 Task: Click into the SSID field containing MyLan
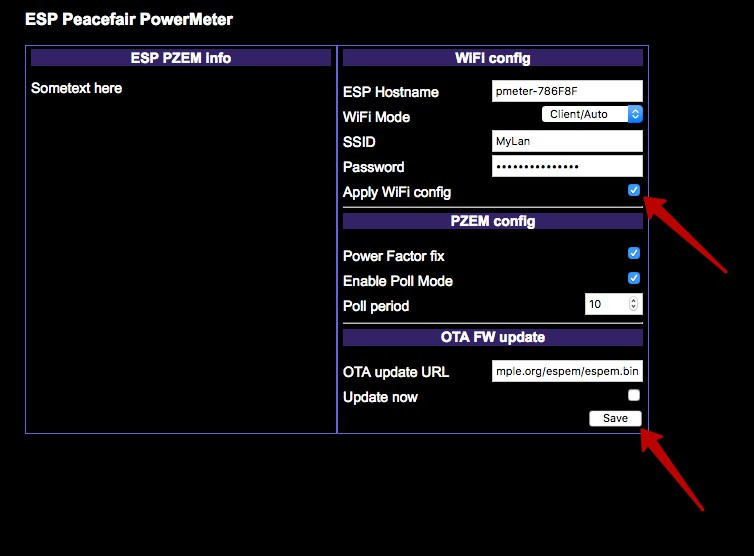pos(567,141)
